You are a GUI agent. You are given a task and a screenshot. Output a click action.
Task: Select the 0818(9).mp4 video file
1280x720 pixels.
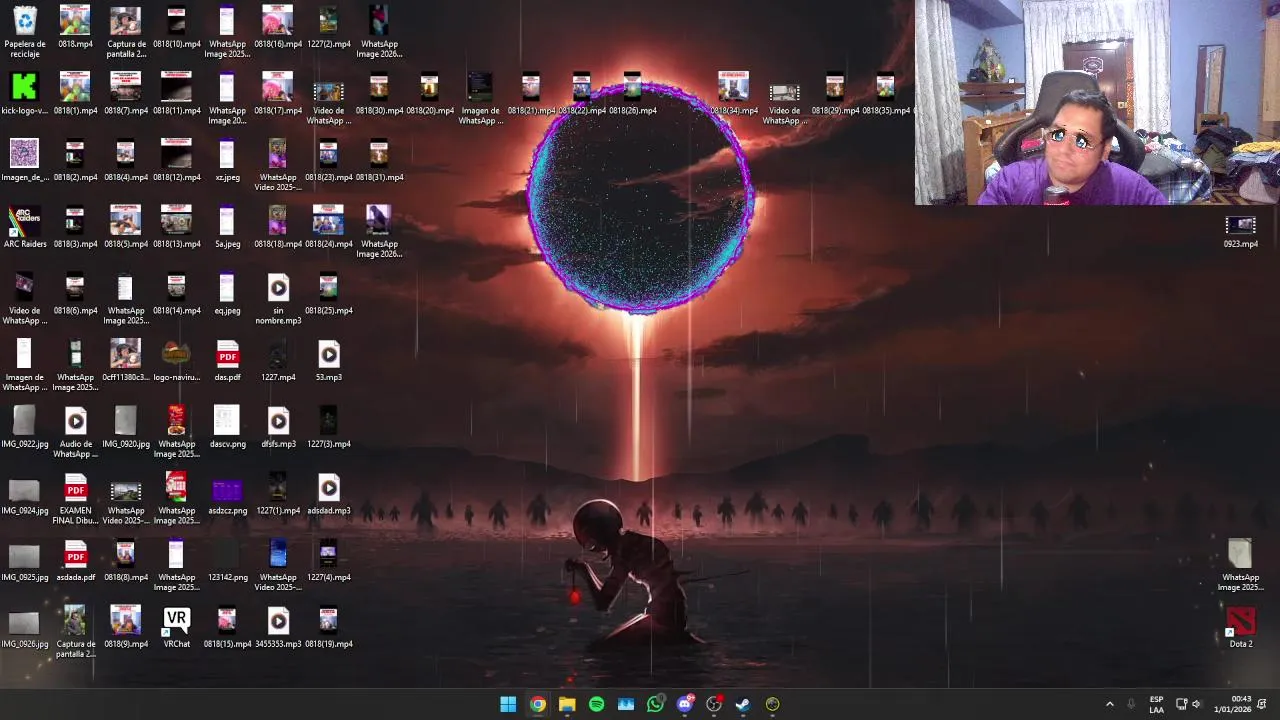tap(125, 627)
